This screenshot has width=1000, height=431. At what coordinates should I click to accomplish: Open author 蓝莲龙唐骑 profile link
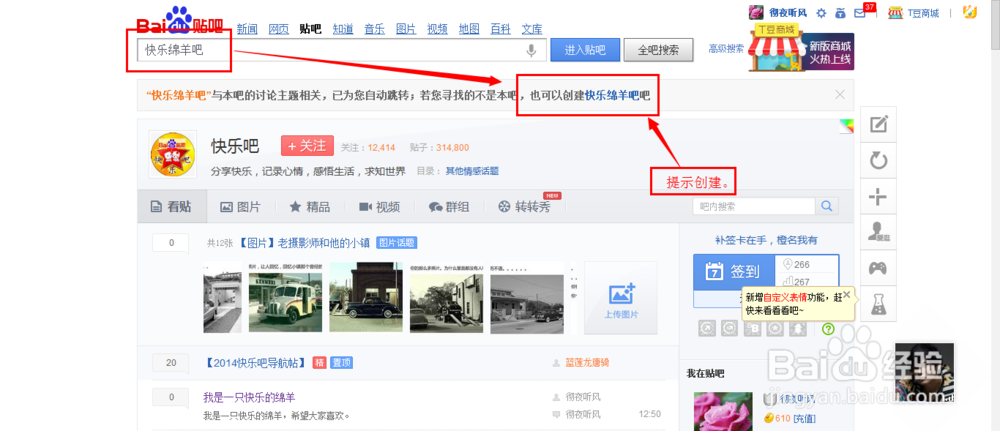[587, 363]
